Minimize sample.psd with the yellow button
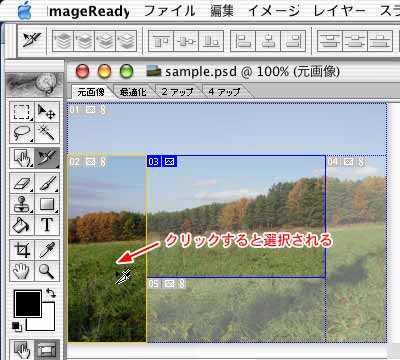This screenshot has width=400, height=360. 104,71
